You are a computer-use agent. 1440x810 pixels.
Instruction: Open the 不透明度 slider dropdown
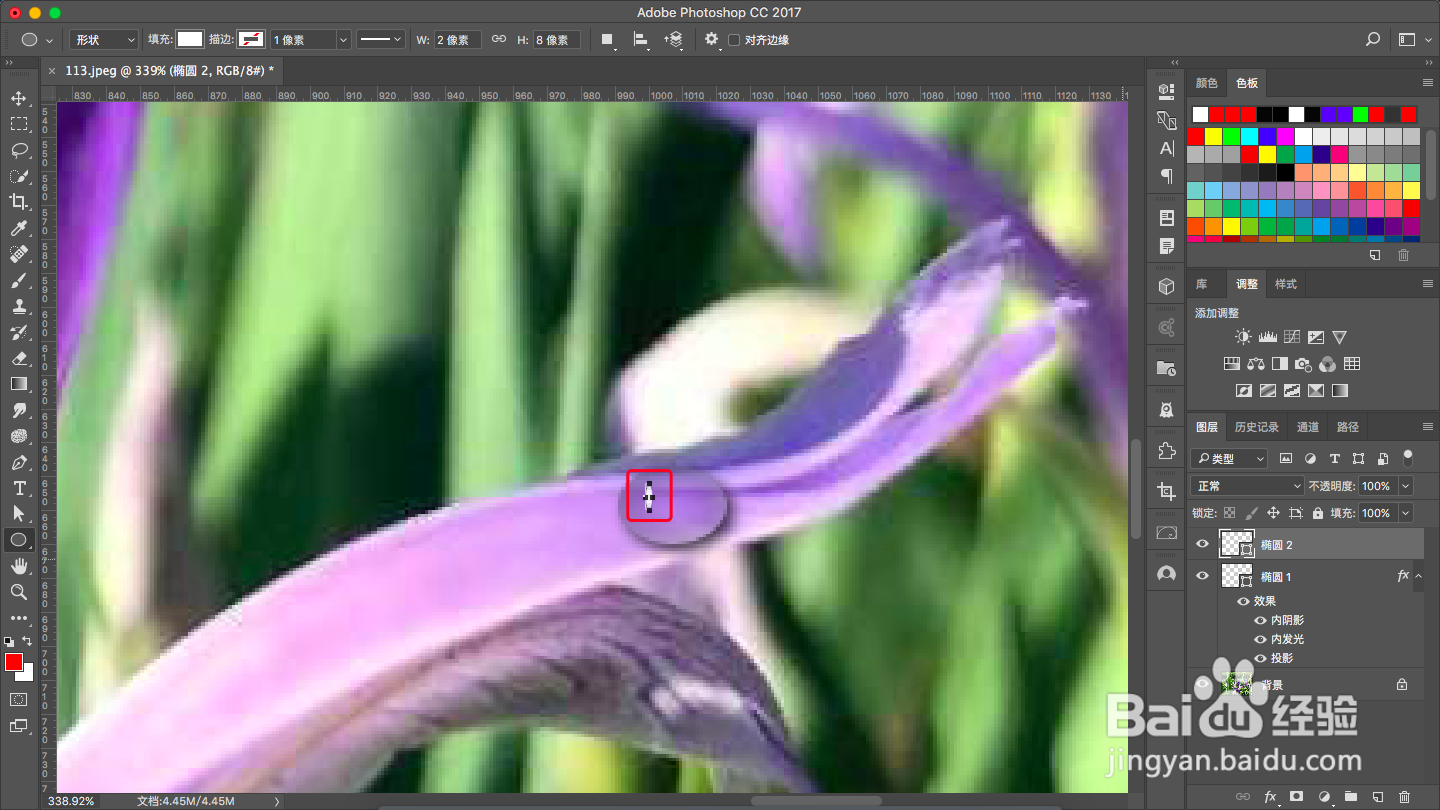tap(1406, 486)
